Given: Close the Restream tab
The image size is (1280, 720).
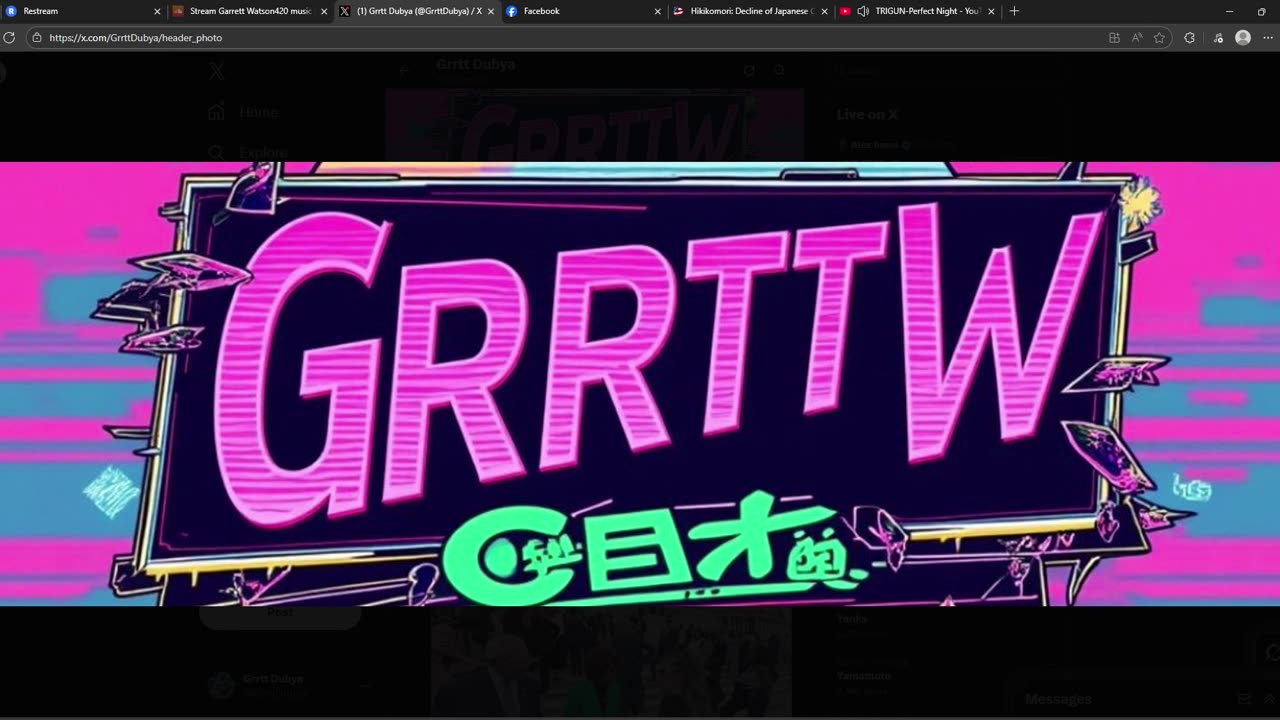Looking at the screenshot, I should coord(157,11).
